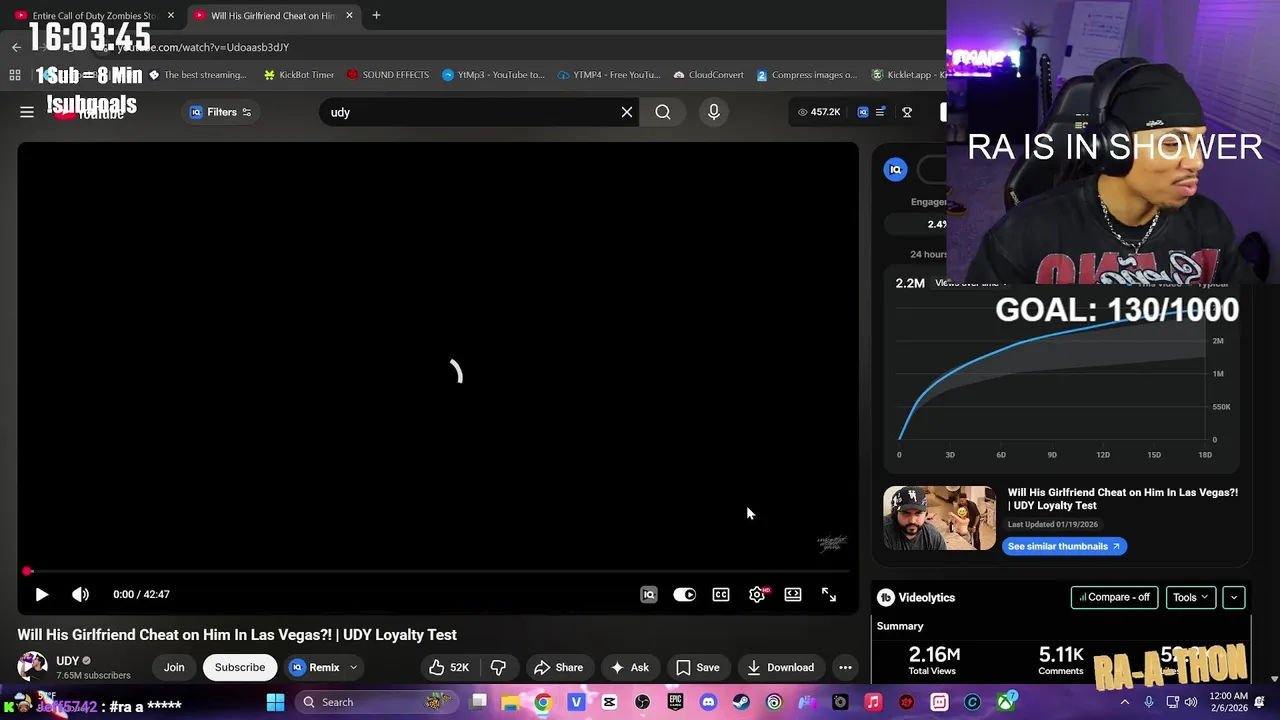Open the Compress images bookmark
Viewport: 1280px width, 720px height.
(806, 75)
